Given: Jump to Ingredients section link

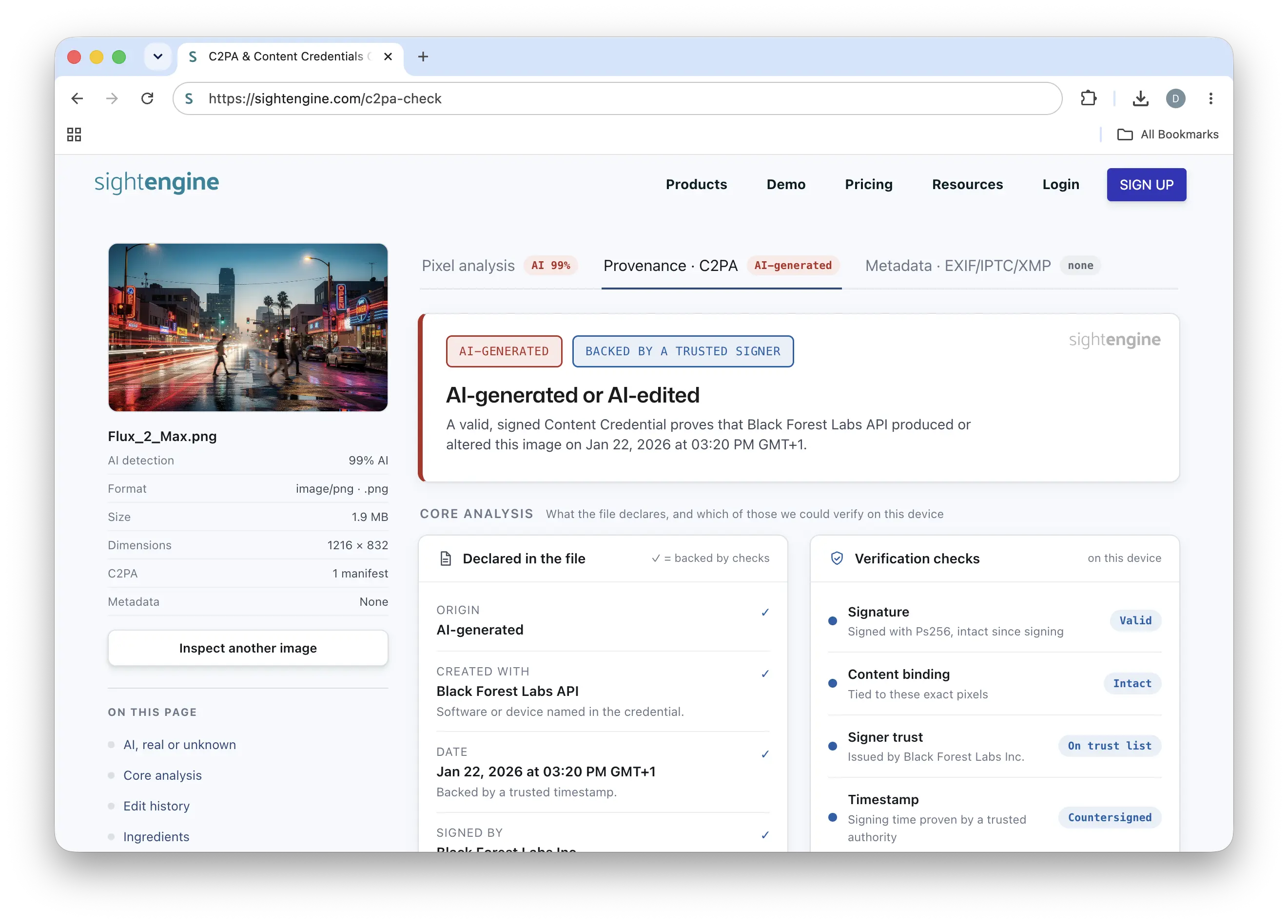Looking at the screenshot, I should (x=156, y=836).
